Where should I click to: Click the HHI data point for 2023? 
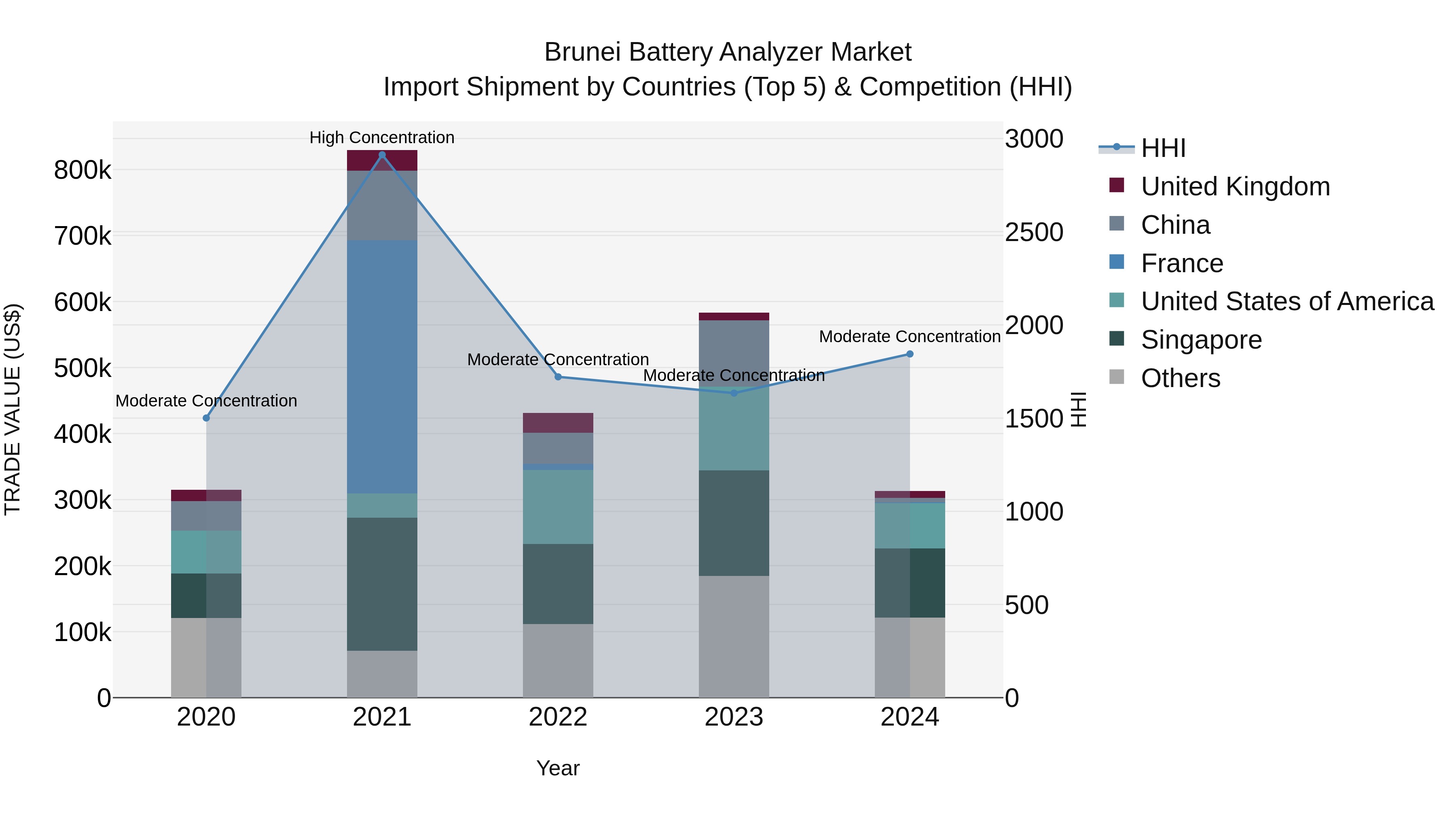point(734,393)
